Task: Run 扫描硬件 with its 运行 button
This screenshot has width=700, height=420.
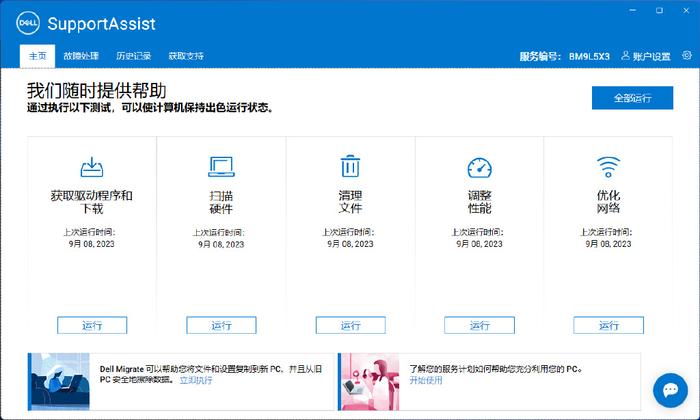Action: point(221,325)
